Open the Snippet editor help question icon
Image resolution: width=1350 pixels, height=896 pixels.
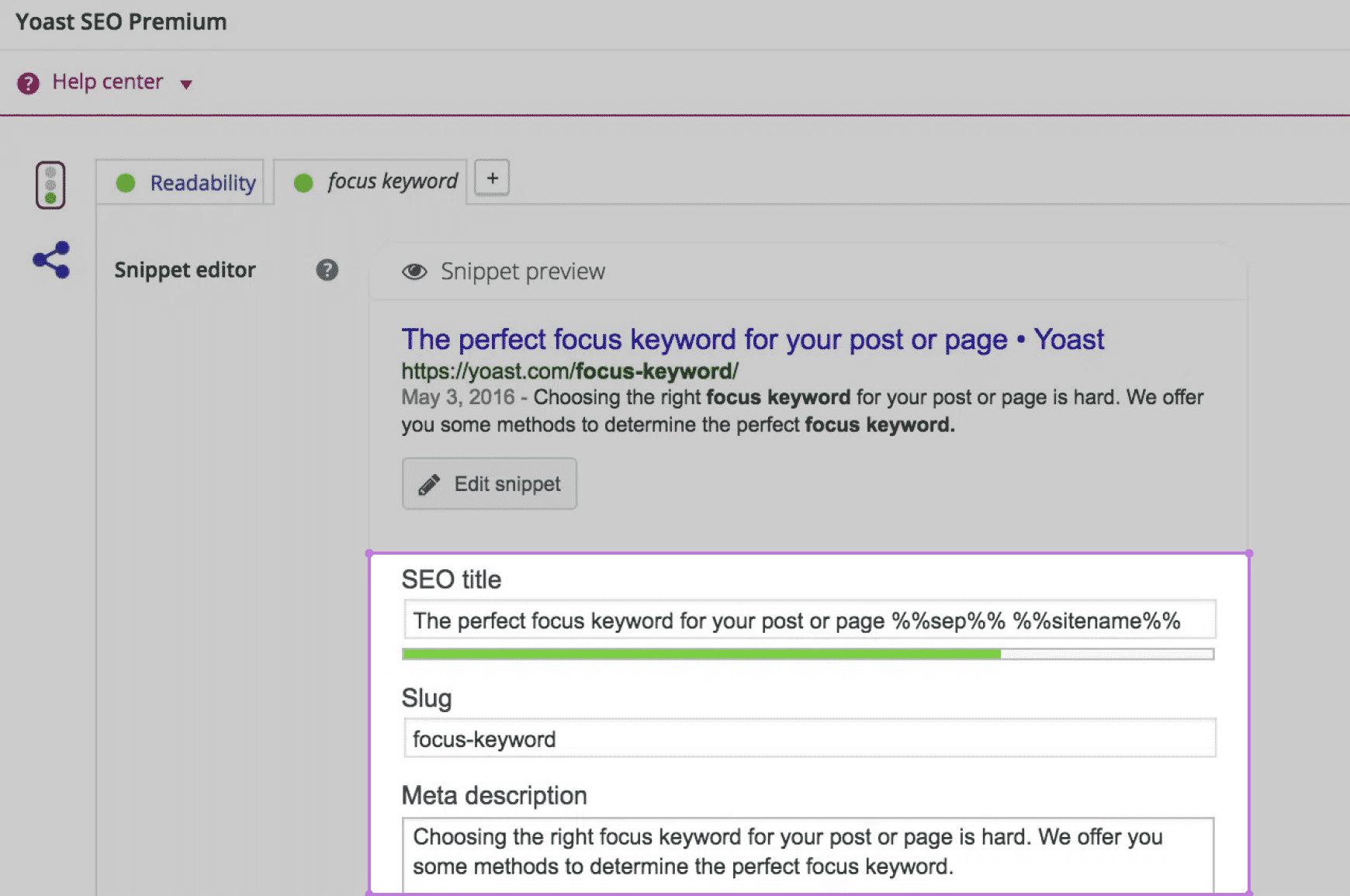[x=327, y=270]
